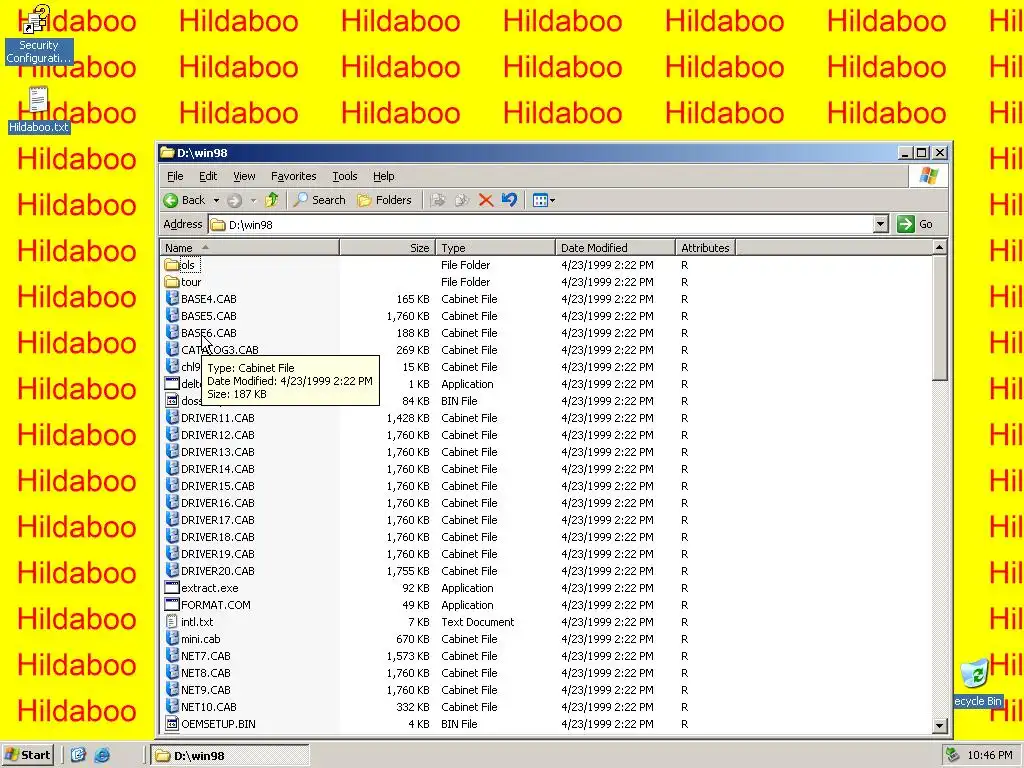Click the Start button
The width and height of the screenshot is (1024, 768).
(27, 755)
